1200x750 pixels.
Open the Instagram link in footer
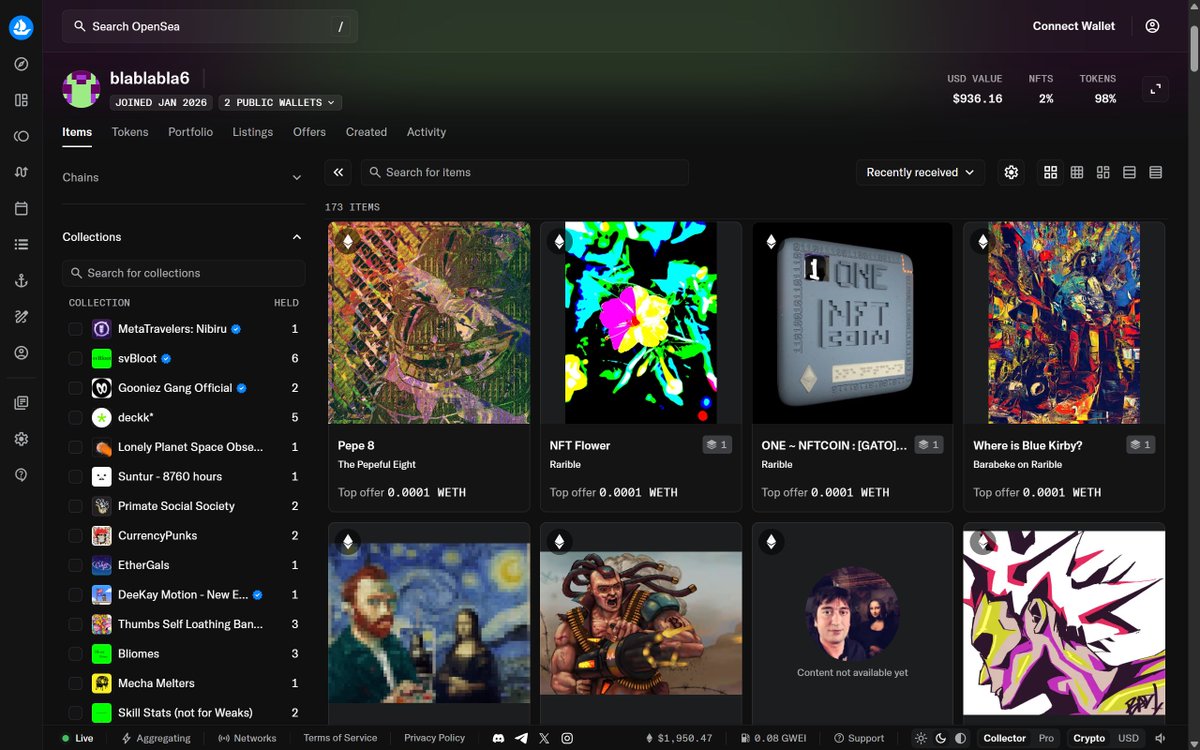coord(567,738)
